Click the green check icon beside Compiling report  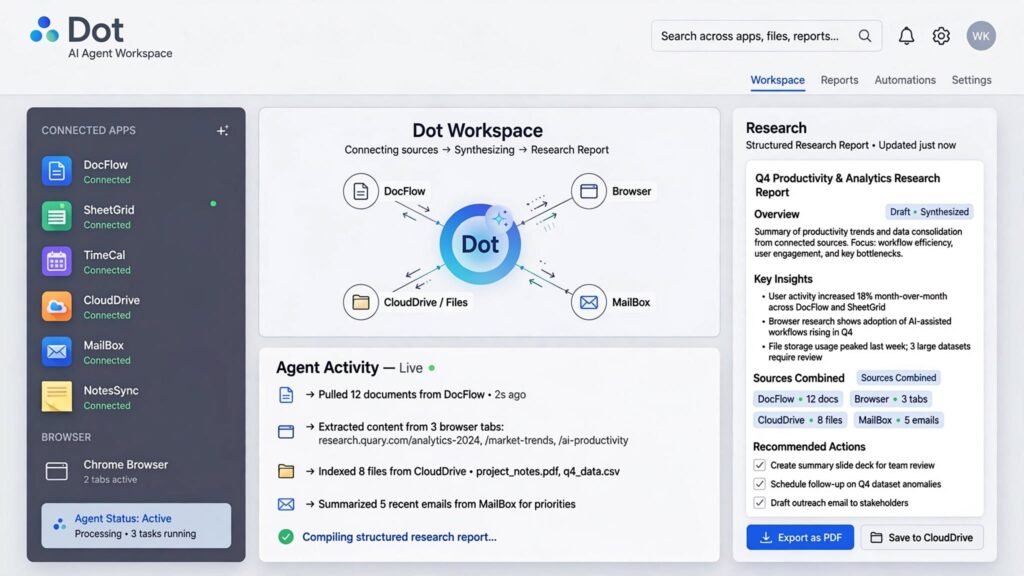(x=286, y=537)
